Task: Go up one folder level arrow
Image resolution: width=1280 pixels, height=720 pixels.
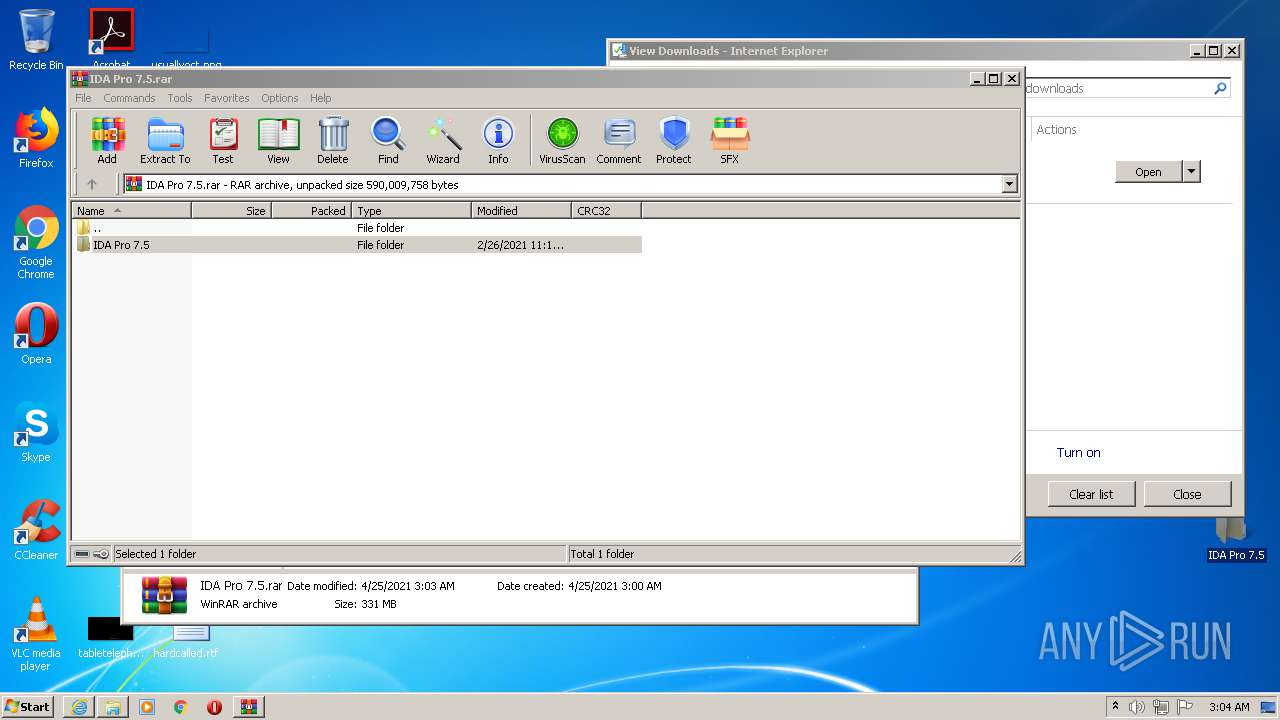Action: tap(92, 184)
